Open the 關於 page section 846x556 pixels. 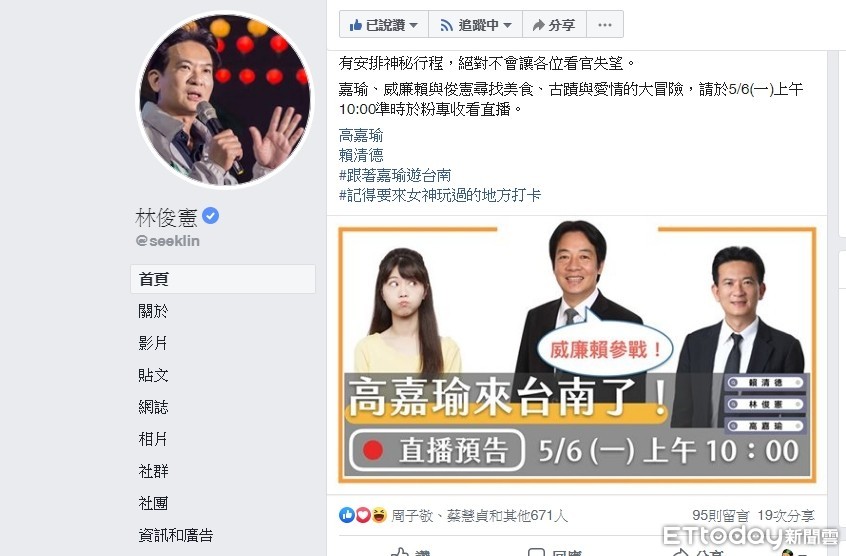tap(153, 311)
